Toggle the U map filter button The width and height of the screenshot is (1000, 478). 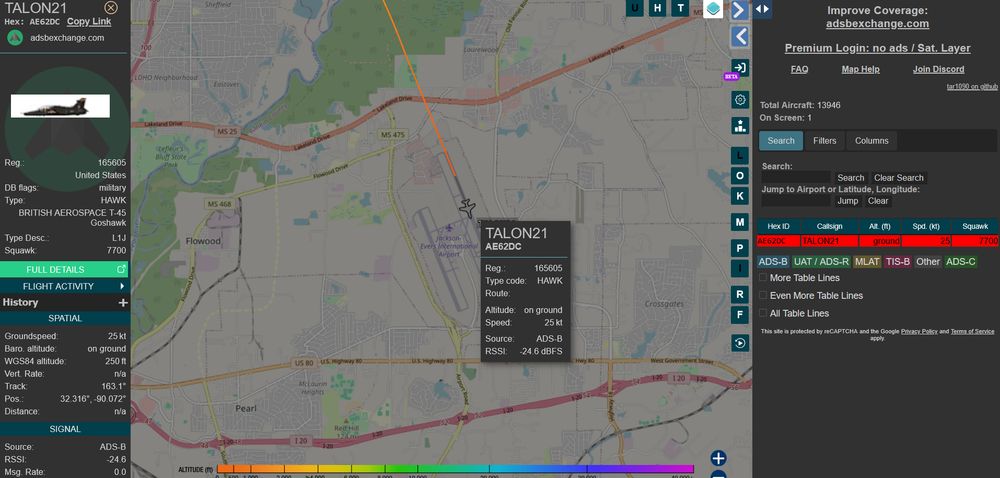pos(634,8)
